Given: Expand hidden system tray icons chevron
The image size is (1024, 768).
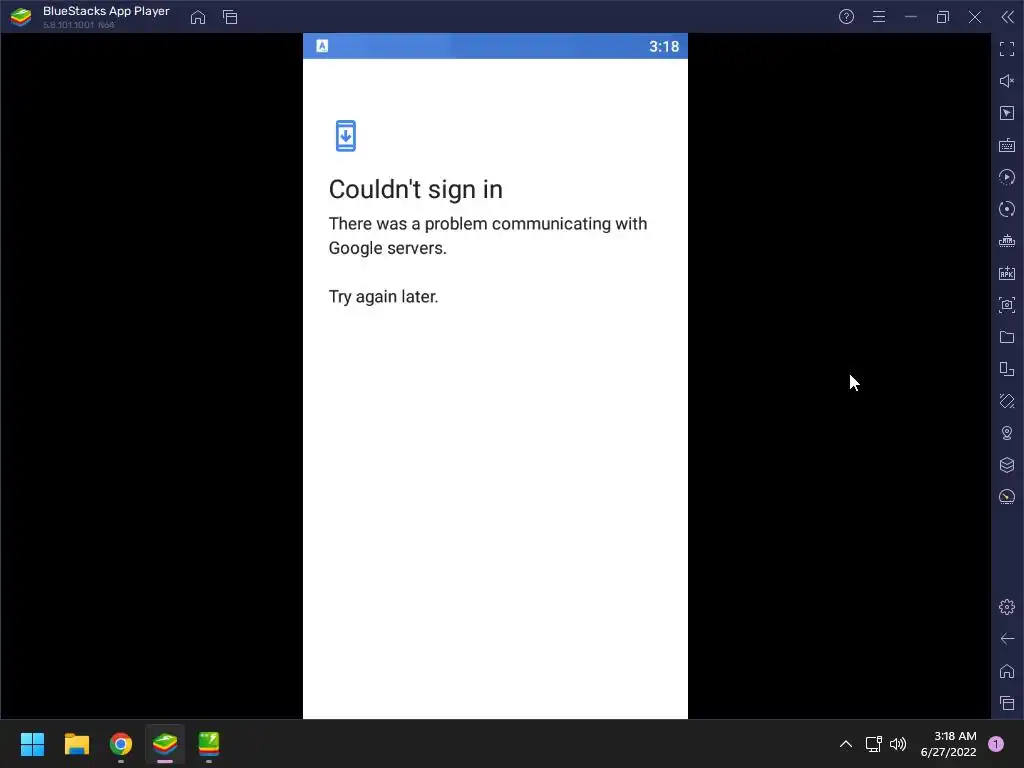Looking at the screenshot, I should click(846, 744).
